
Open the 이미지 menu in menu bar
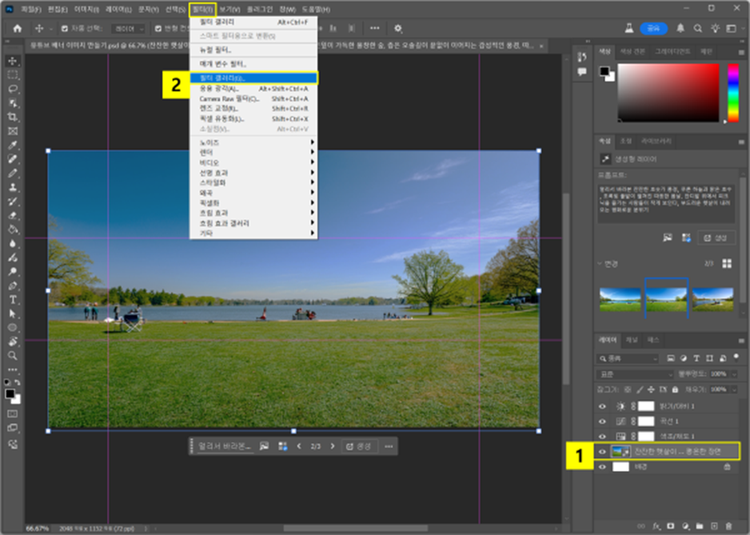(x=88, y=8)
